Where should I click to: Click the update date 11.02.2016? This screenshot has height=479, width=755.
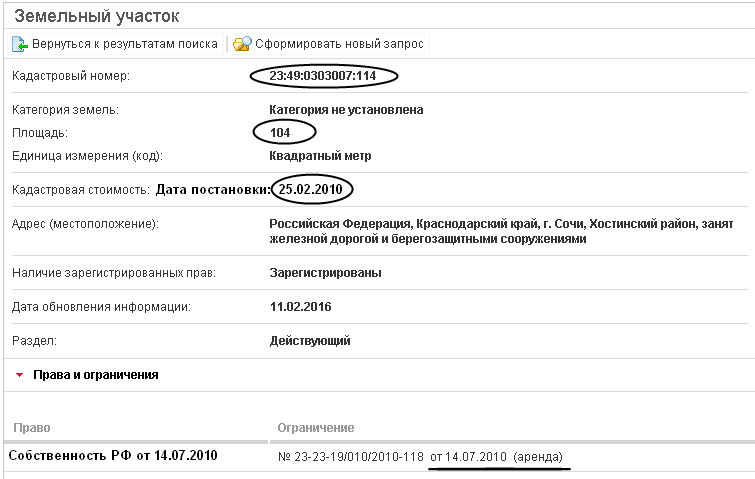click(300, 306)
